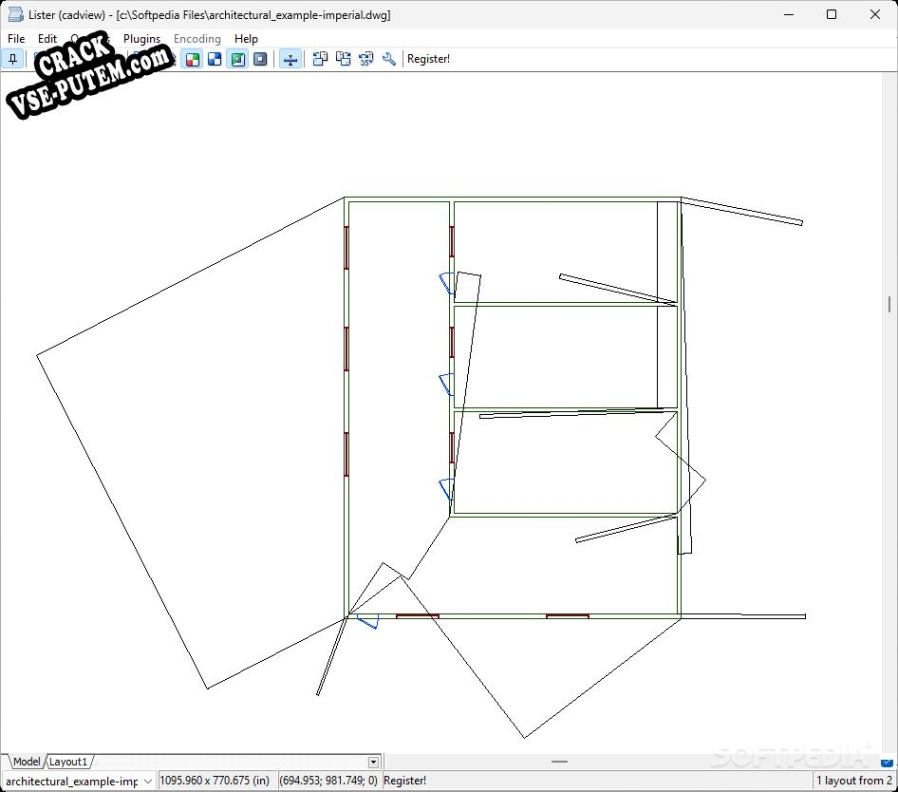
Task: Click the vertical scrollbar handle on right edge
Action: [x=889, y=304]
